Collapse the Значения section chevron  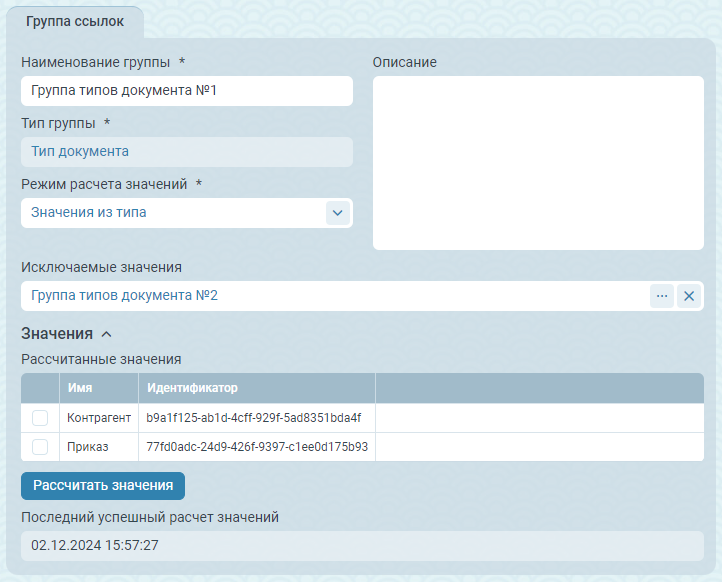107,334
